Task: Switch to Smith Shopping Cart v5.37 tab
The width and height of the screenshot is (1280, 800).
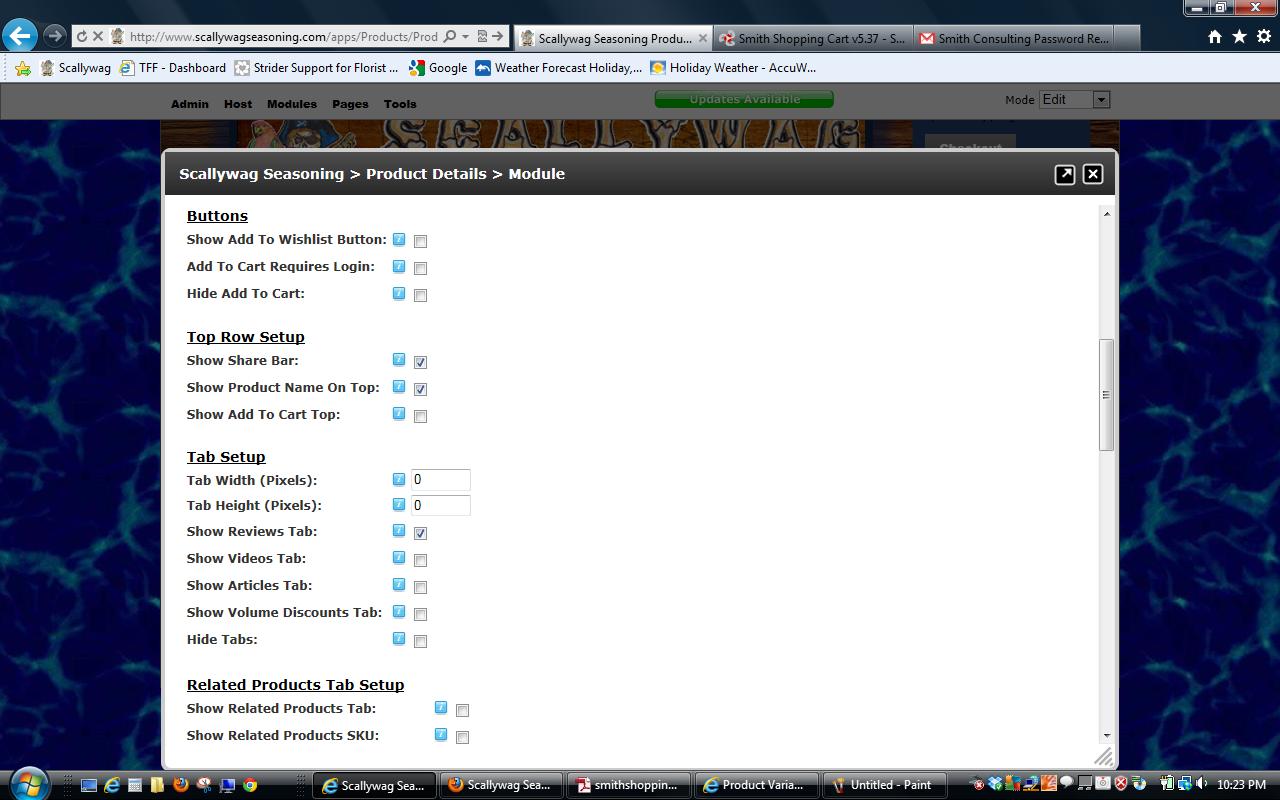Action: 812,38
